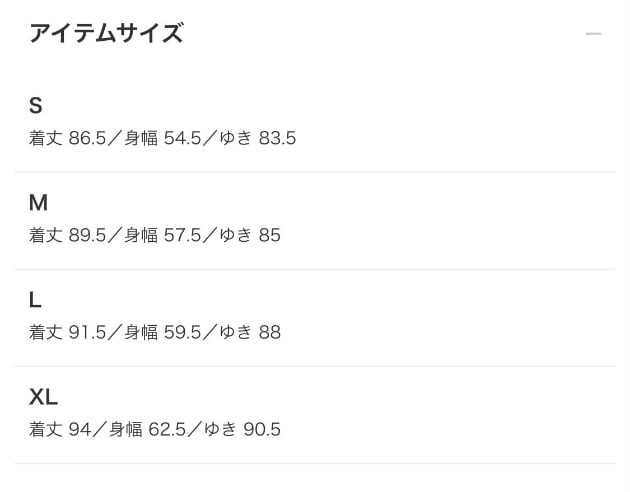Click the XL size ゆき 90.5 value

[x=243, y=429]
